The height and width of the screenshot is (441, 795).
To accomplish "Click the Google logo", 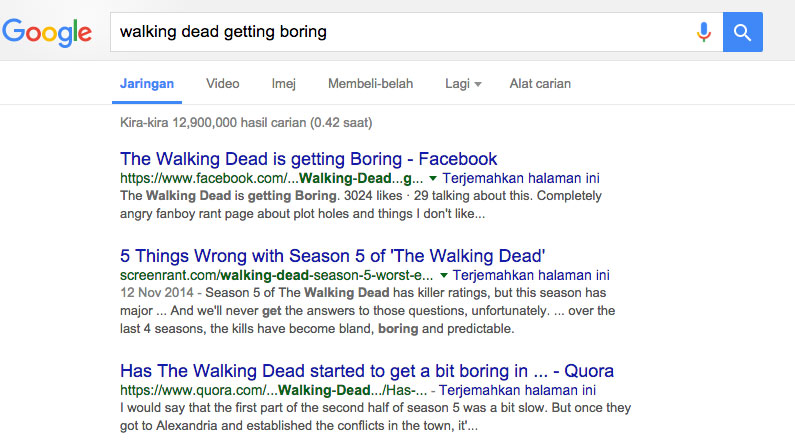I will [x=47, y=32].
